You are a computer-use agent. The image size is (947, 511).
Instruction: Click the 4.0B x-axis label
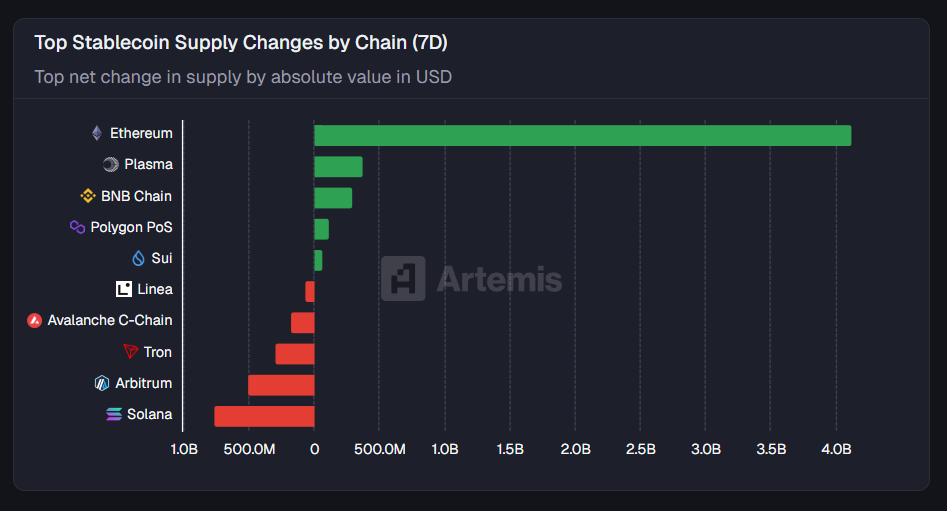836,449
